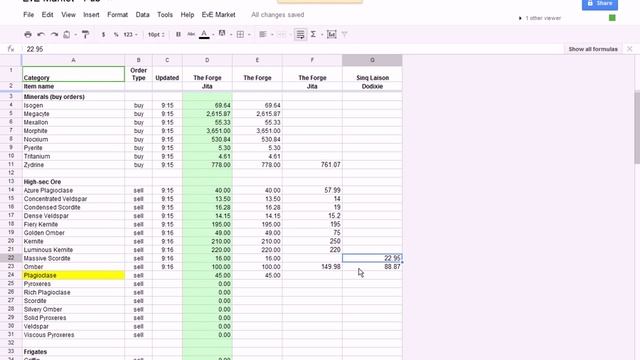Format selection as percent
Screen dimensions: 640x360
tap(116, 35)
